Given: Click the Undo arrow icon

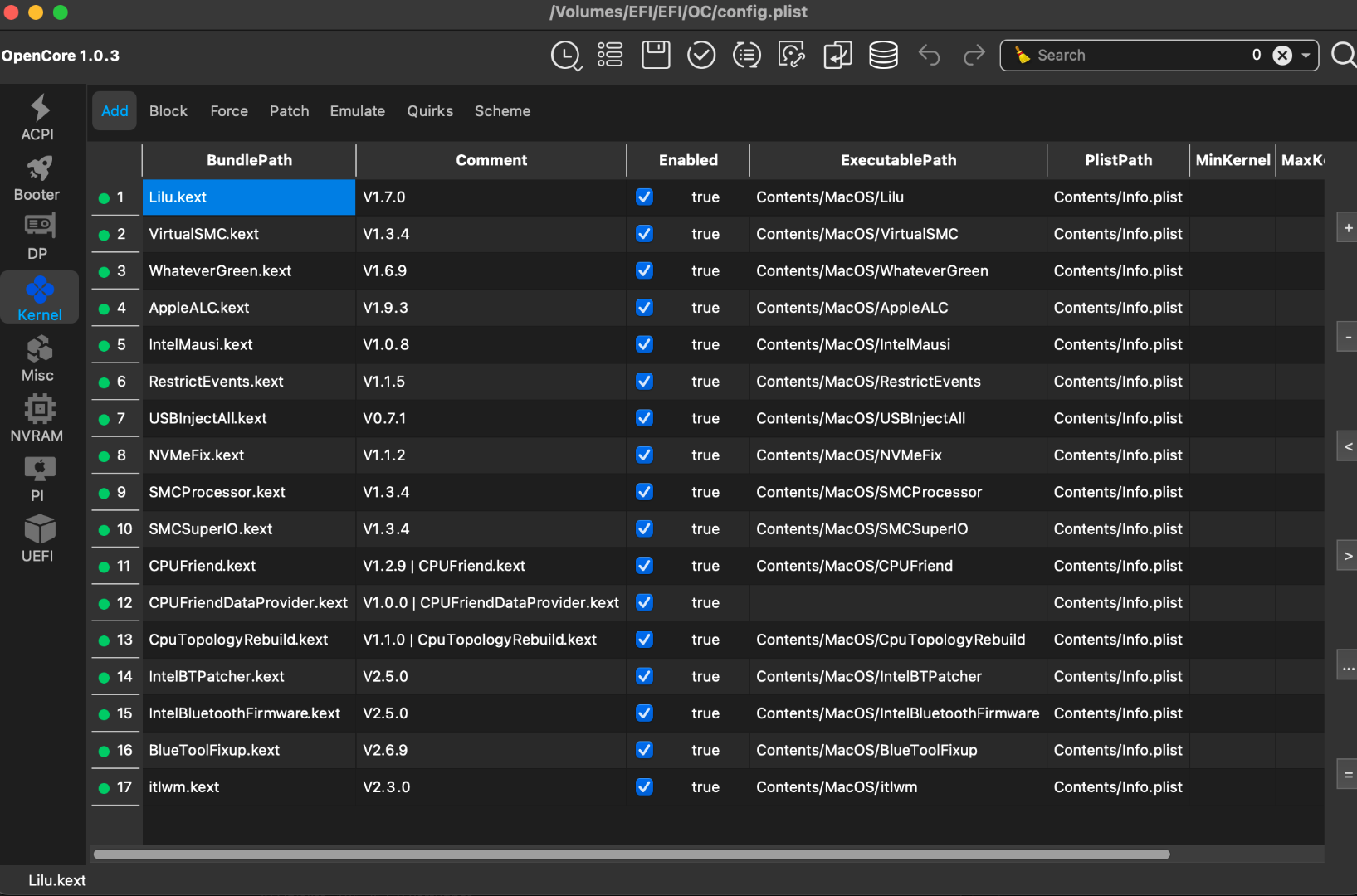Looking at the screenshot, I should [x=929, y=56].
